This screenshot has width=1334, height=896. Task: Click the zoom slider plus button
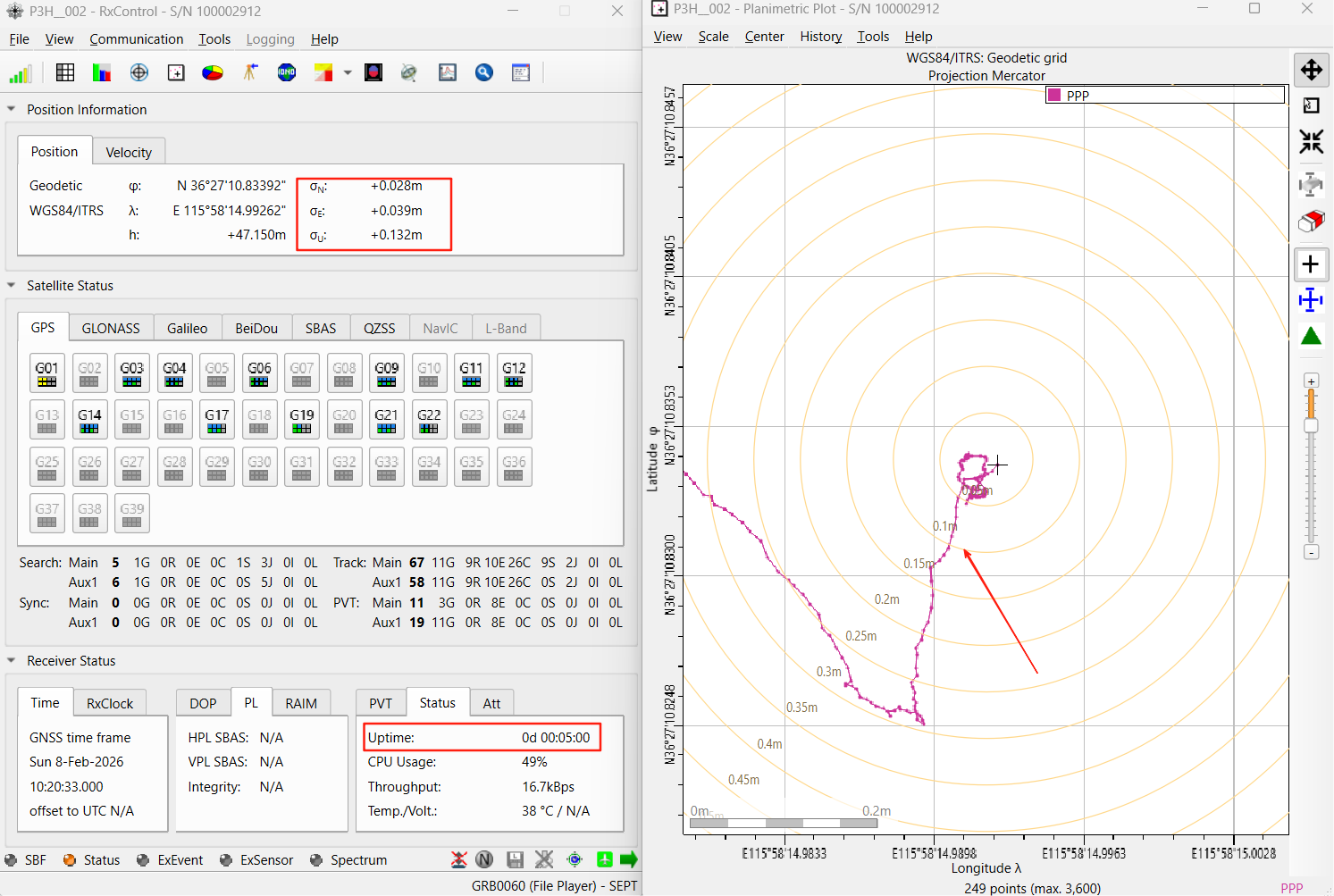1311,381
